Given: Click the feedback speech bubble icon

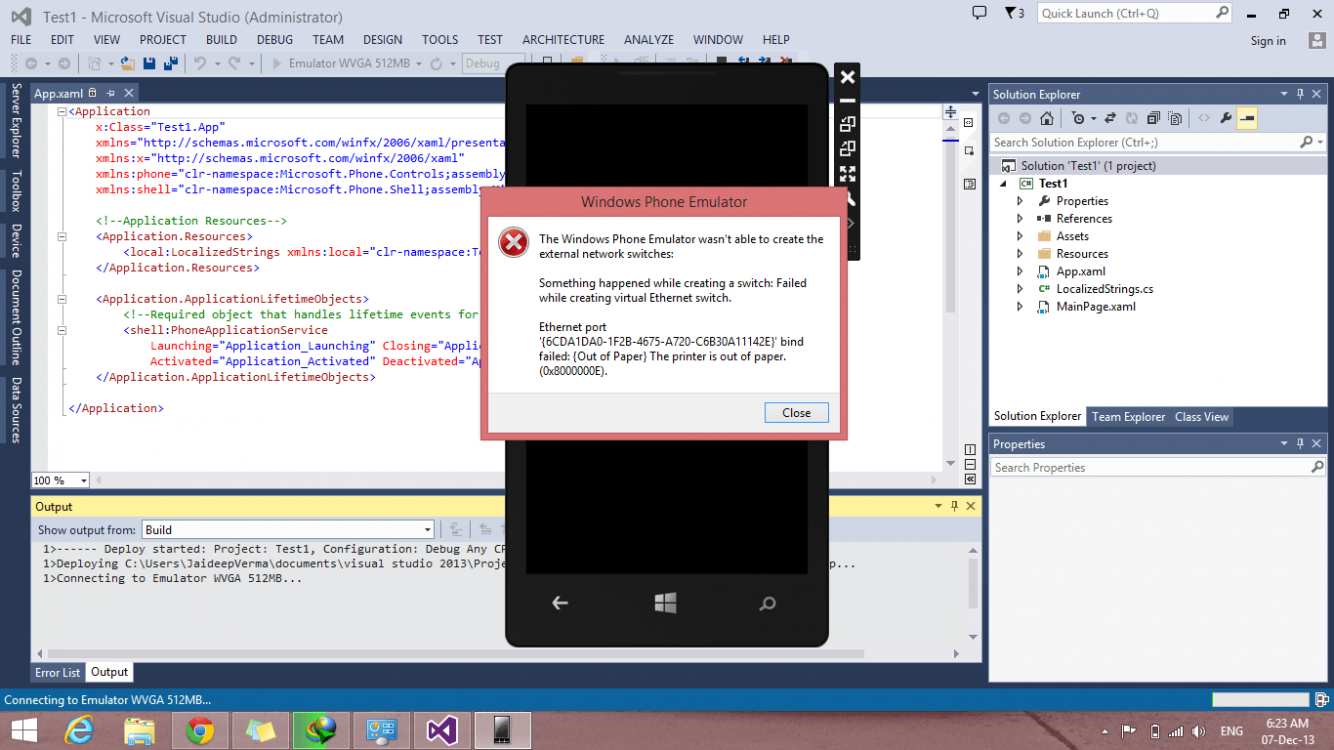Looking at the screenshot, I should [x=980, y=13].
